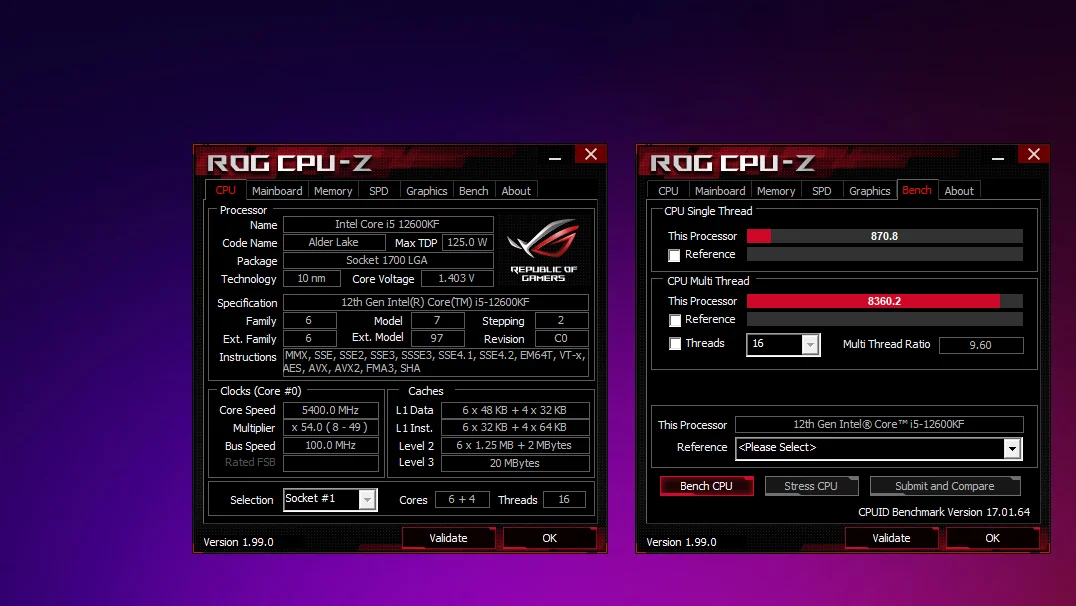
Task: Select the Bench tab in right window
Action: point(917,190)
